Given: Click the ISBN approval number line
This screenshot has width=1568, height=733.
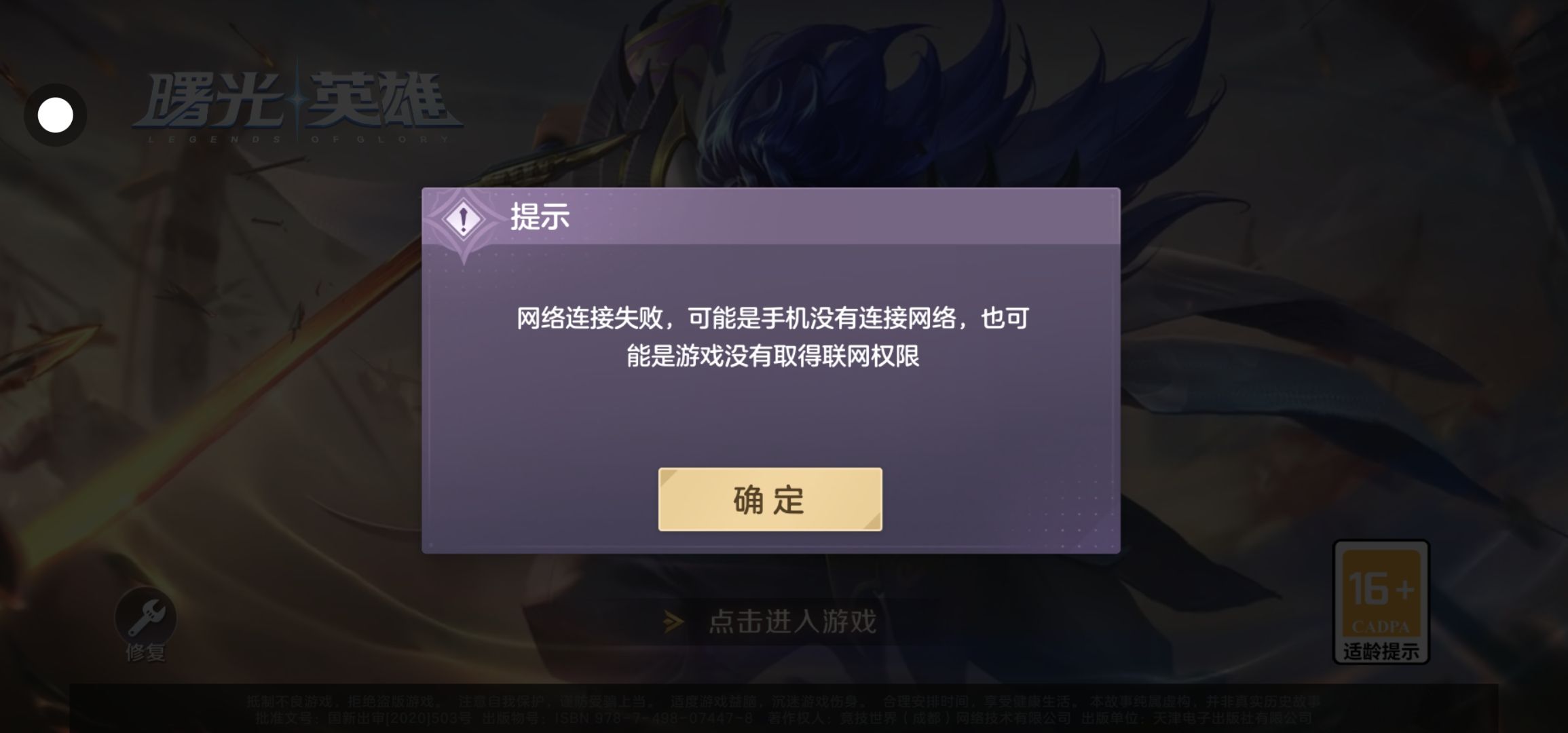Looking at the screenshot, I should click(784, 717).
